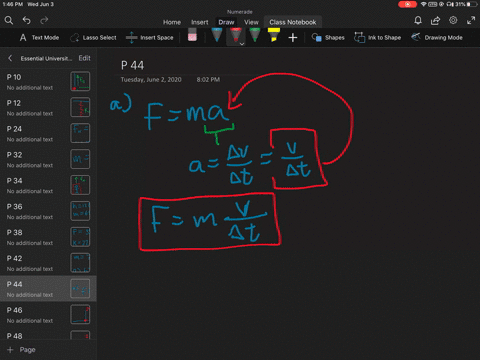480x360 pixels.
Task: Click the P 34 page thumbnail
Action: tap(80, 185)
